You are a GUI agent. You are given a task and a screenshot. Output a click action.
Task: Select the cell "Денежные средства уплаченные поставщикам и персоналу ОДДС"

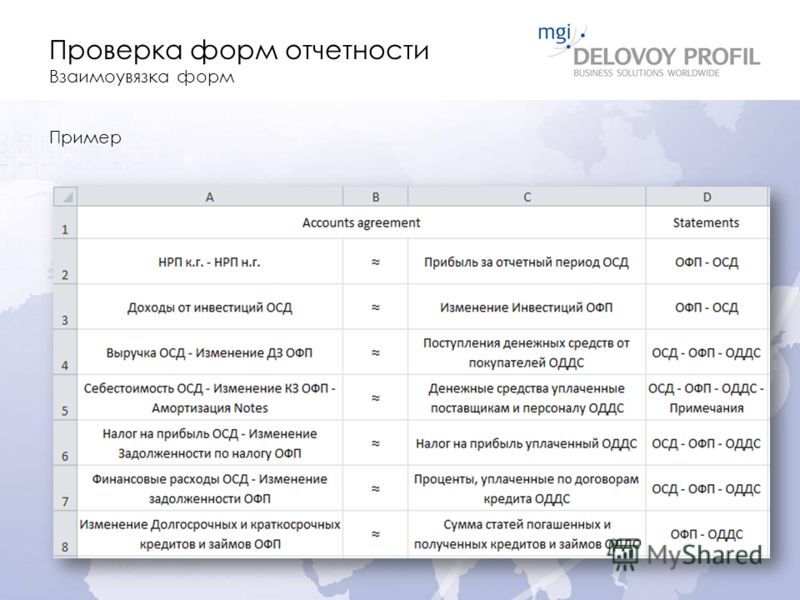coord(527,398)
